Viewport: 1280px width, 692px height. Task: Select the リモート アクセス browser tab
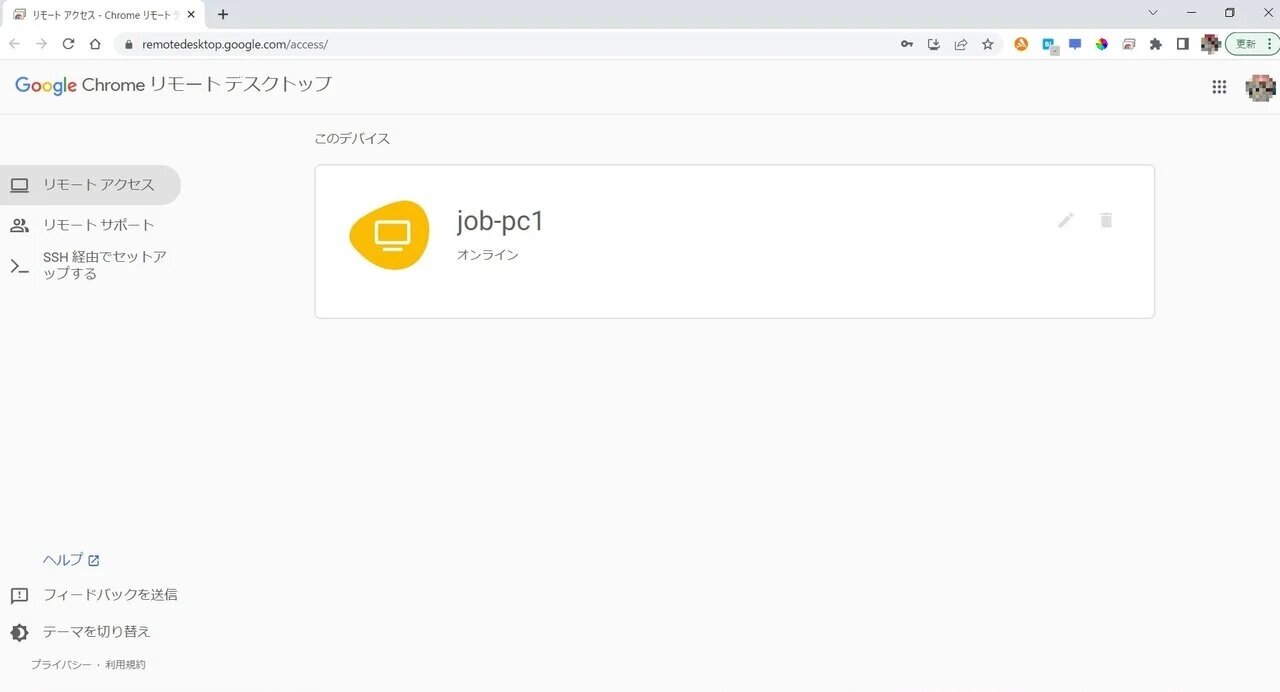click(104, 15)
